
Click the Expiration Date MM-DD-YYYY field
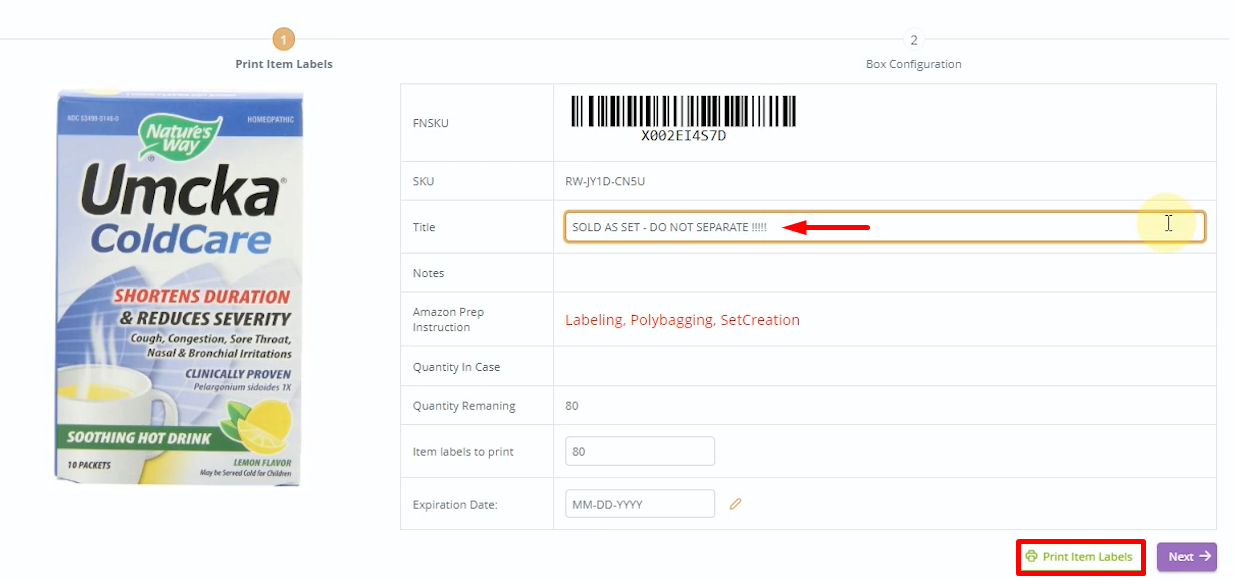(x=639, y=503)
